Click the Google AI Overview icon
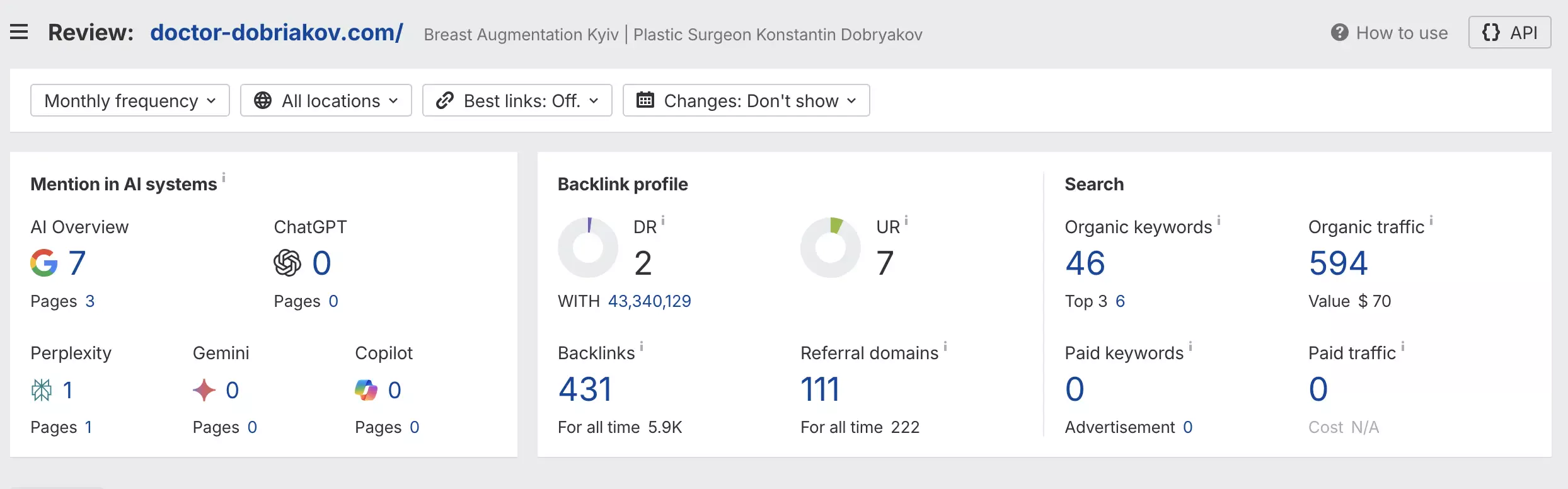This screenshot has width=1568, height=489. click(43, 263)
